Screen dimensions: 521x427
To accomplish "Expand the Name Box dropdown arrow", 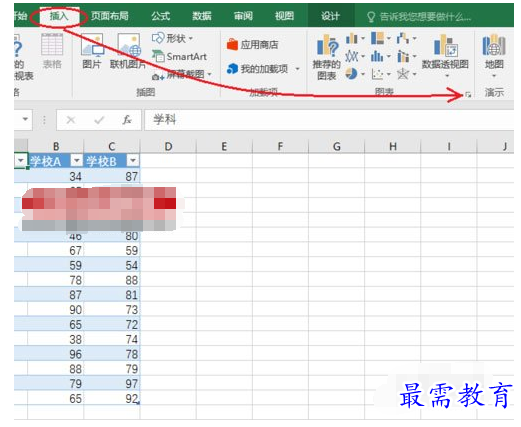I will [25, 119].
